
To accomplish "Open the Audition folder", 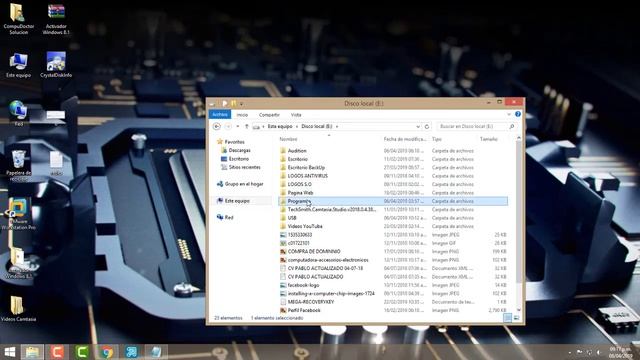I will click(297, 151).
